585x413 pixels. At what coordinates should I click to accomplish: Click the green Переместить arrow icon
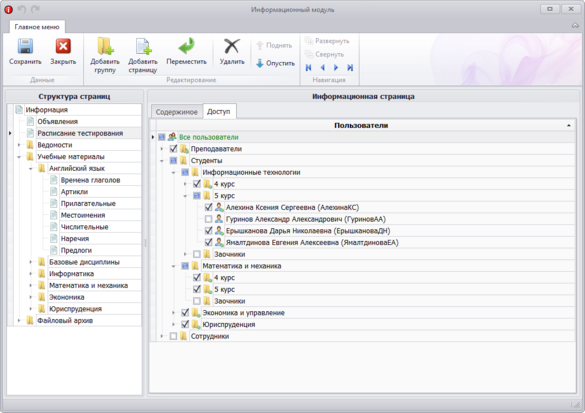186,46
